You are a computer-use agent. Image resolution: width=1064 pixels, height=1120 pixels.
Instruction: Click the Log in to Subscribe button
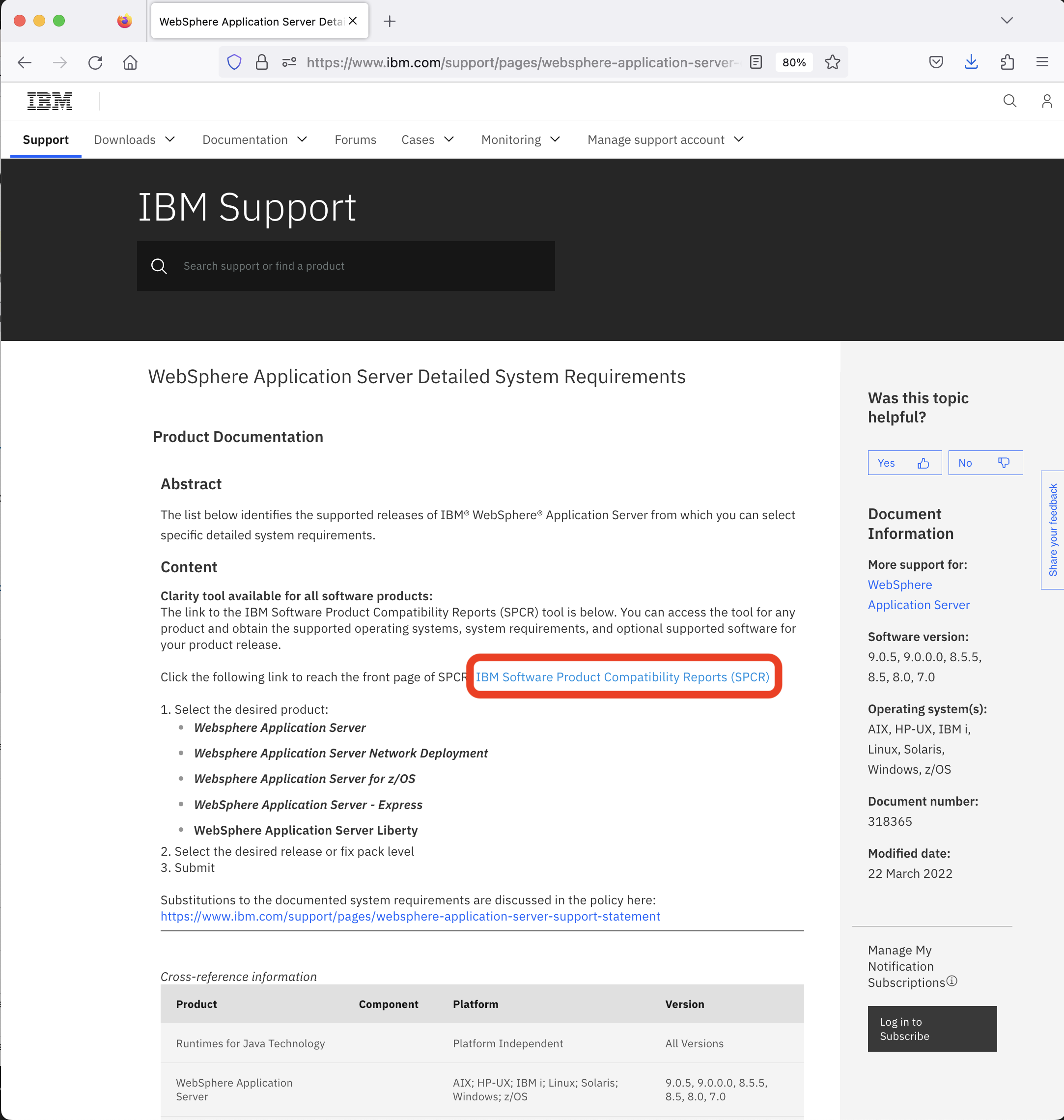931,1028
